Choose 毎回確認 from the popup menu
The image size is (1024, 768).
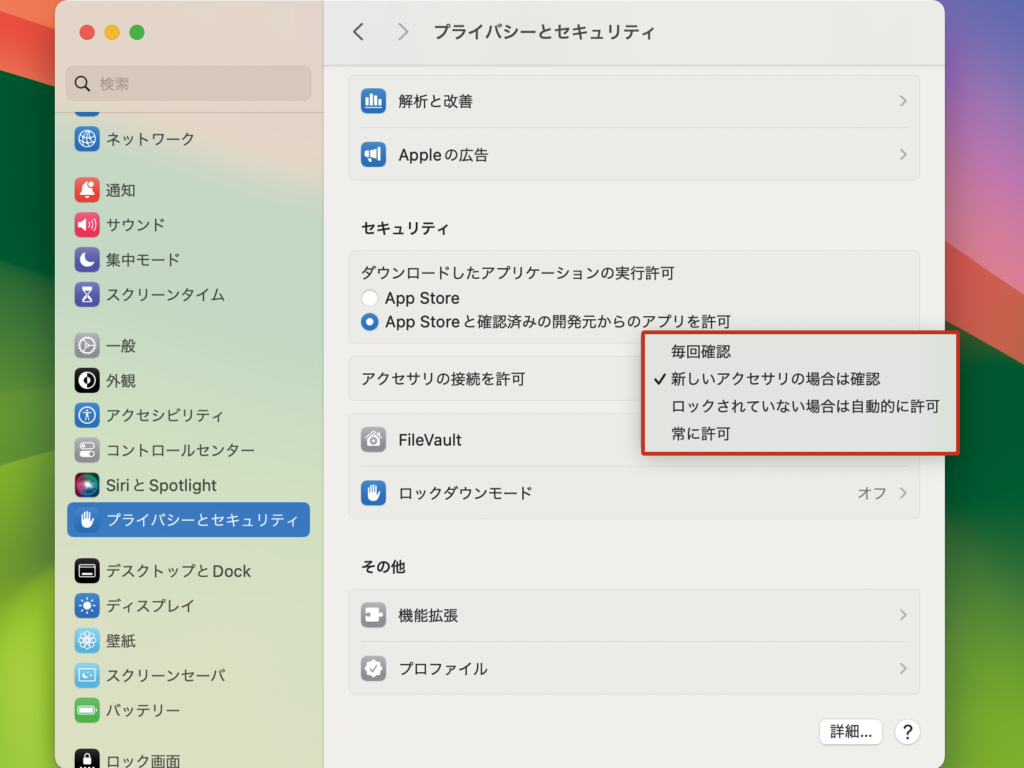[800, 351]
